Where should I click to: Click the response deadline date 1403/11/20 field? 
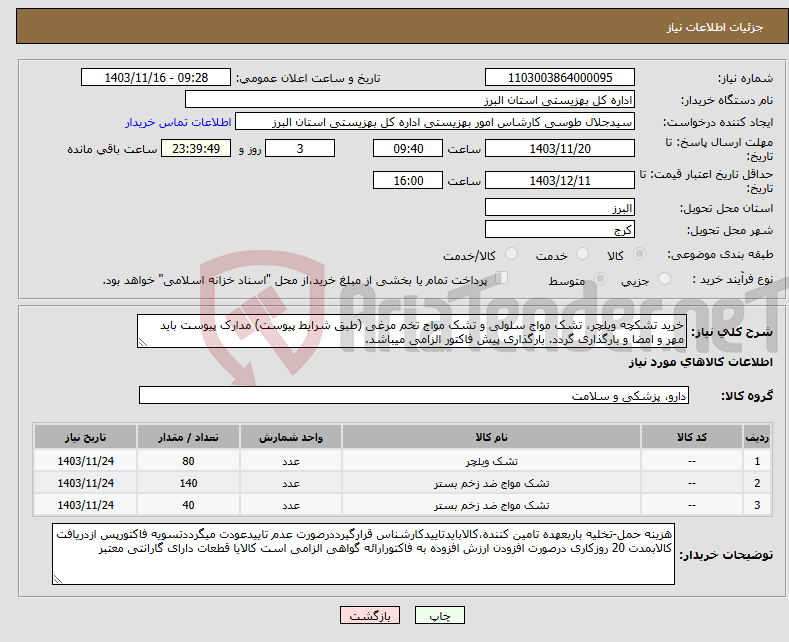click(x=560, y=149)
